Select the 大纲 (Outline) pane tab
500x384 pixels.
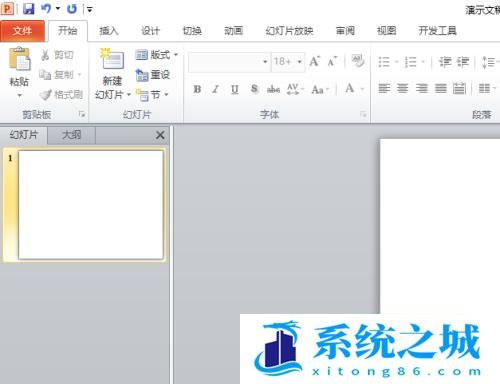pyautogui.click(x=71, y=135)
